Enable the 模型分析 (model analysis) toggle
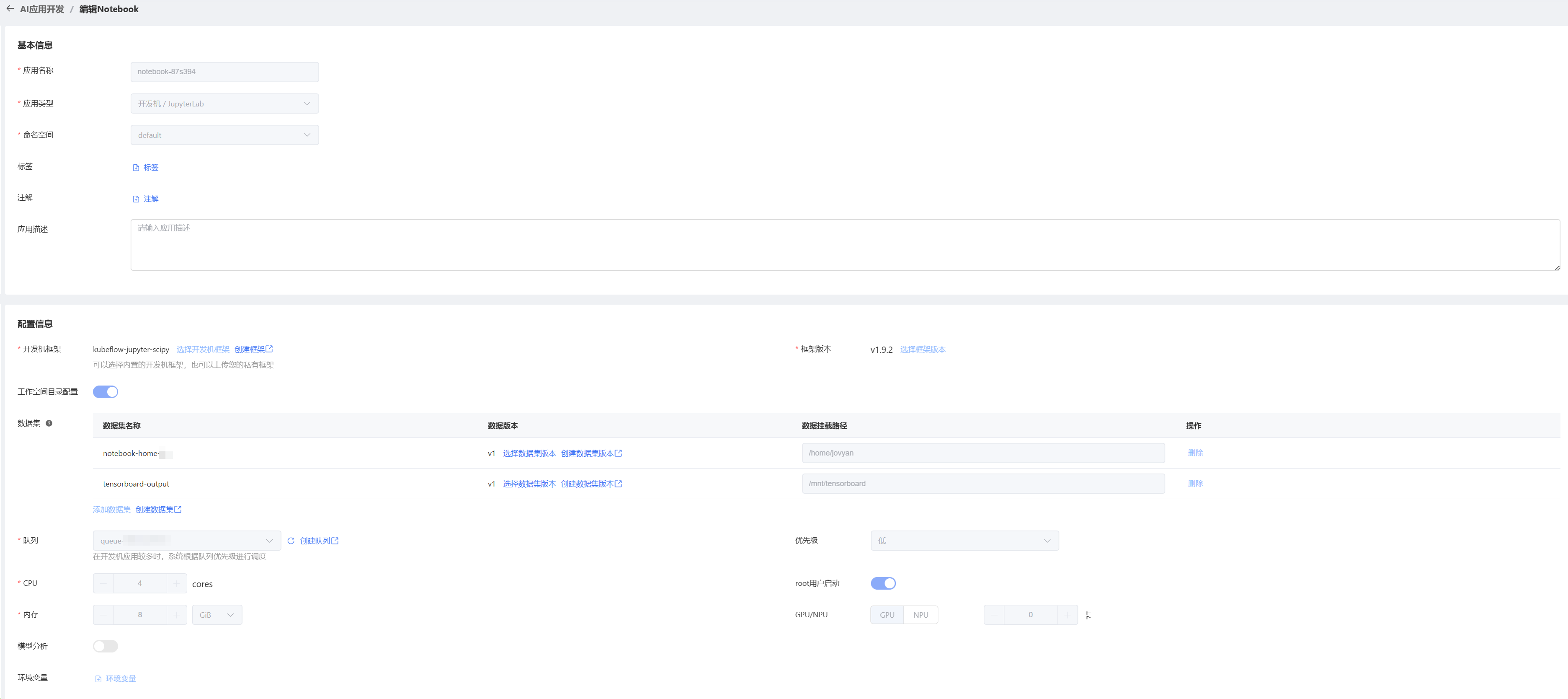The width and height of the screenshot is (1568, 699). [105, 646]
